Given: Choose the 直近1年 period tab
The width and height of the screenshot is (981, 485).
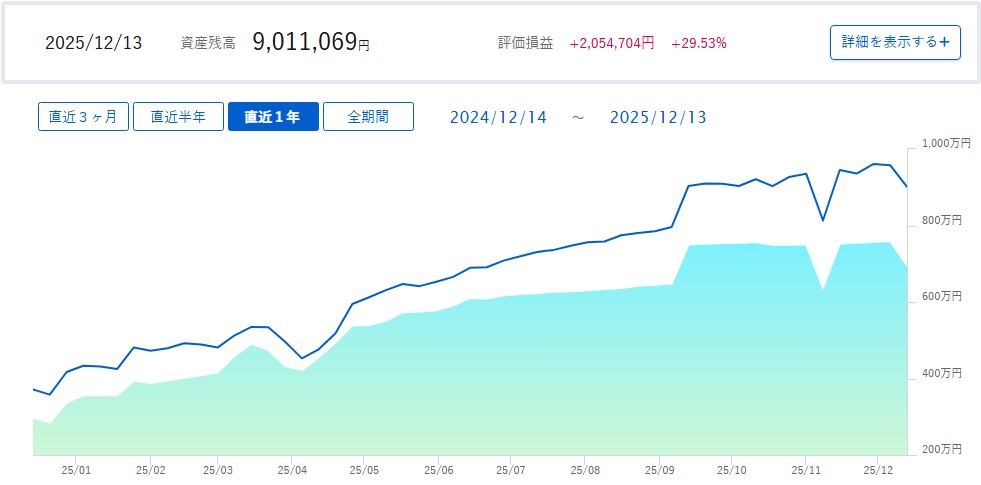Looking at the screenshot, I should pyautogui.click(x=273, y=116).
